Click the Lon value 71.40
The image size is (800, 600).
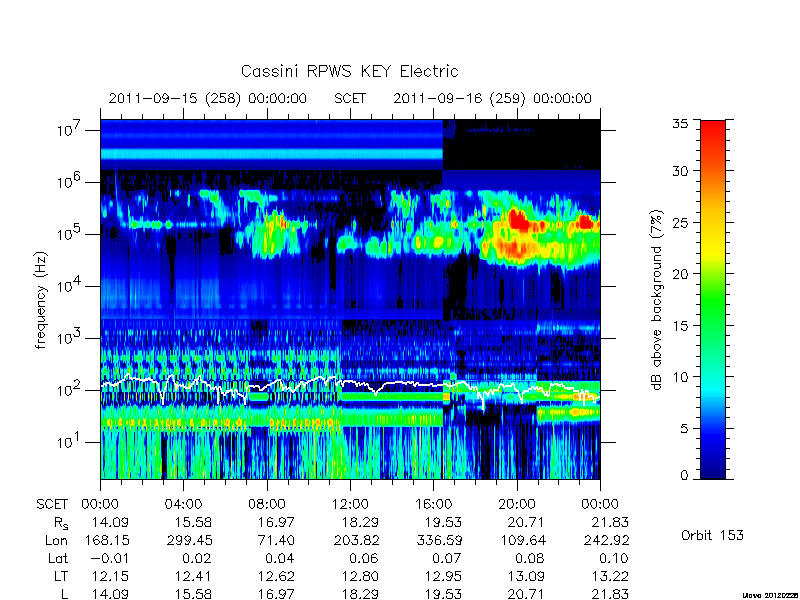tap(276, 540)
